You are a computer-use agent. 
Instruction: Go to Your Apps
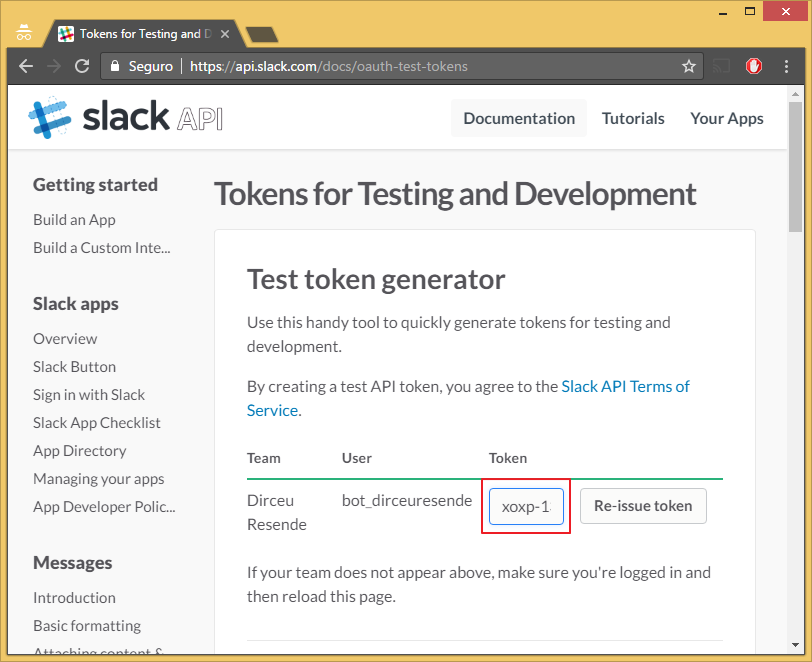pos(727,119)
